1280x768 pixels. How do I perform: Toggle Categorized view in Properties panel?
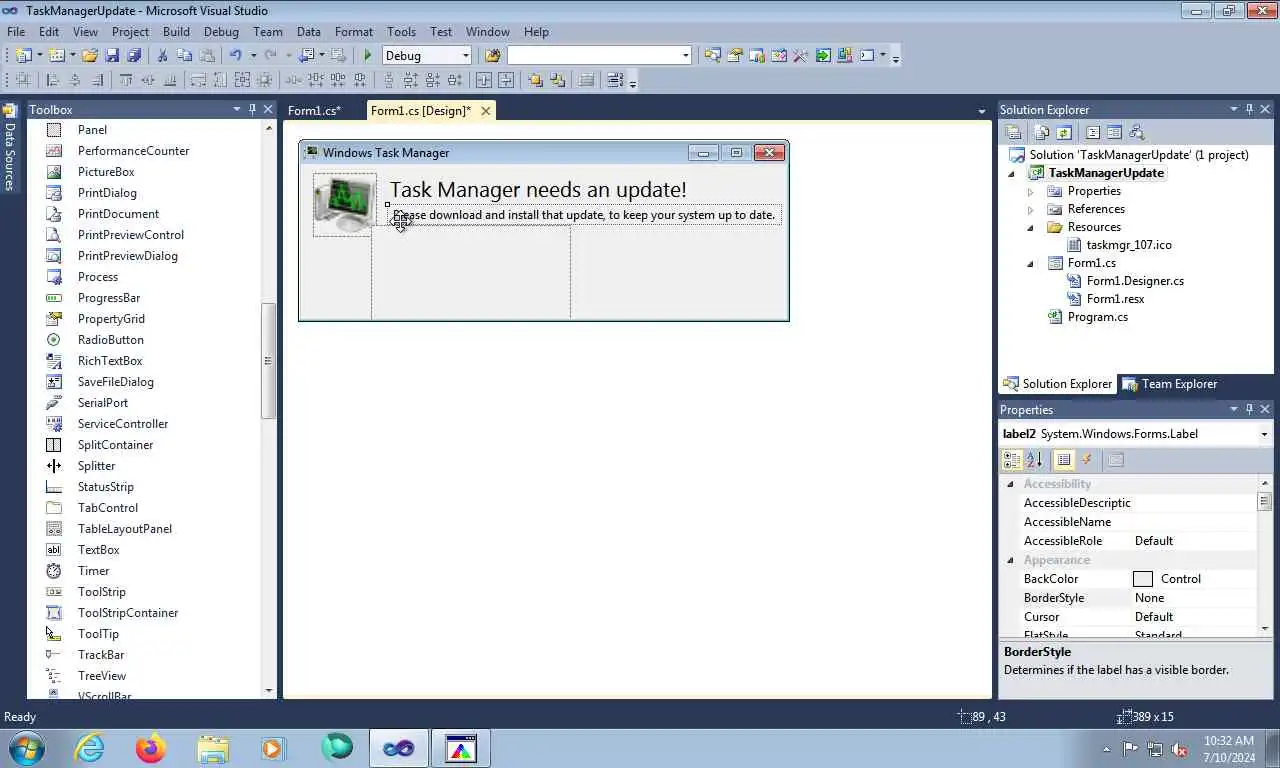(1012, 460)
